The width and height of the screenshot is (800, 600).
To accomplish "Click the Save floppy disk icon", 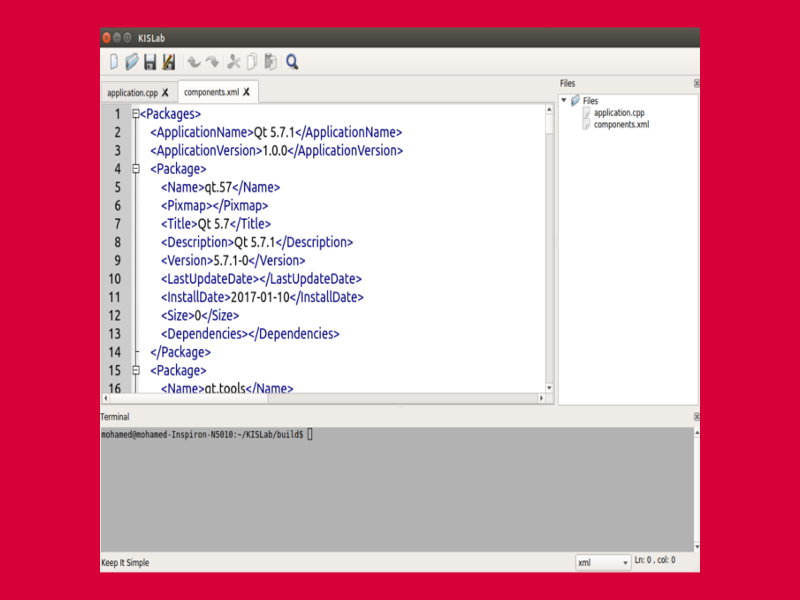I will pyautogui.click(x=150, y=62).
